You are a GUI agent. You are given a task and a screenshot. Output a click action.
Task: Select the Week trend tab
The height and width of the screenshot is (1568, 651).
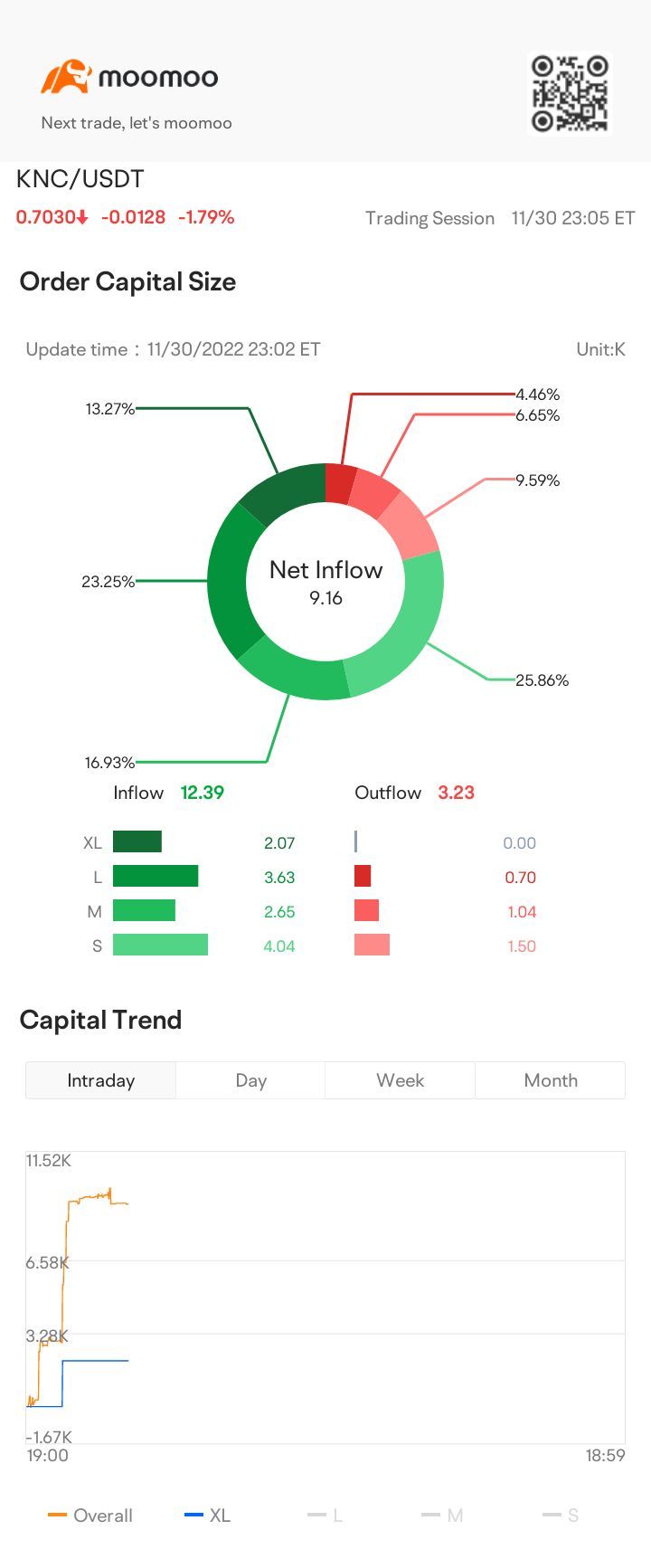coord(400,1080)
